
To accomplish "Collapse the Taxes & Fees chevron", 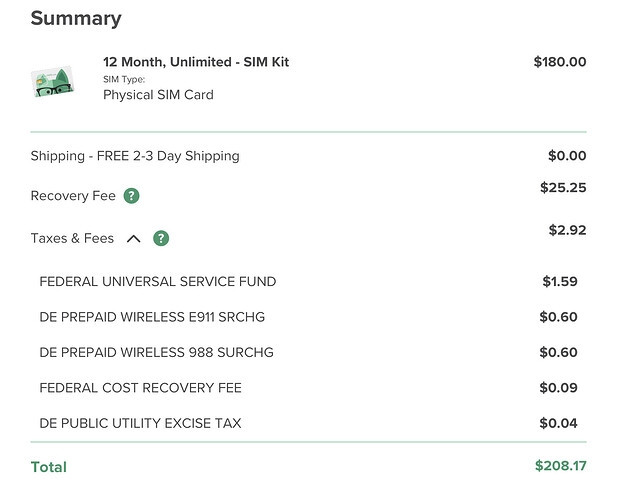I will (133, 238).
